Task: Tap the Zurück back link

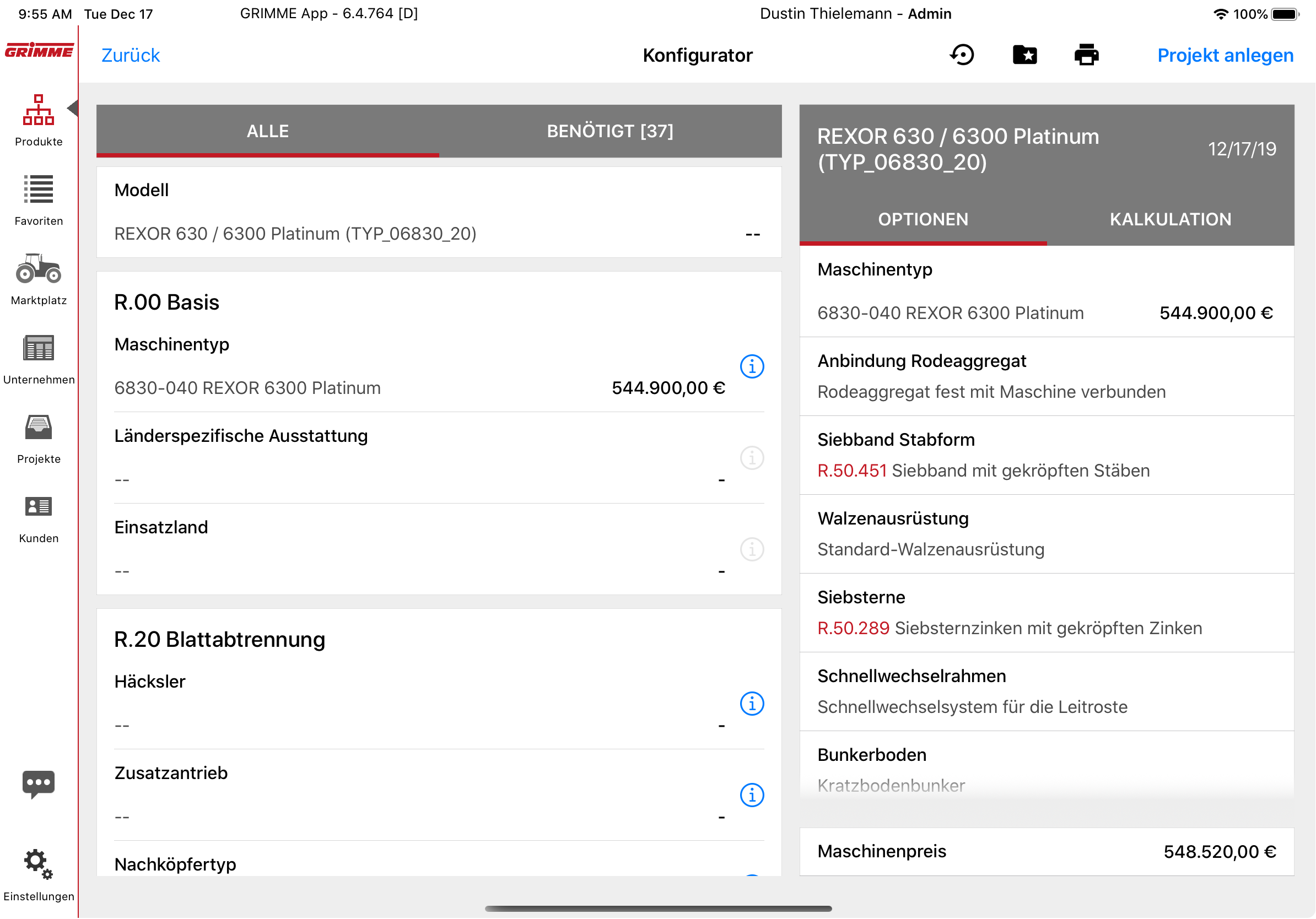Action: 131,55
